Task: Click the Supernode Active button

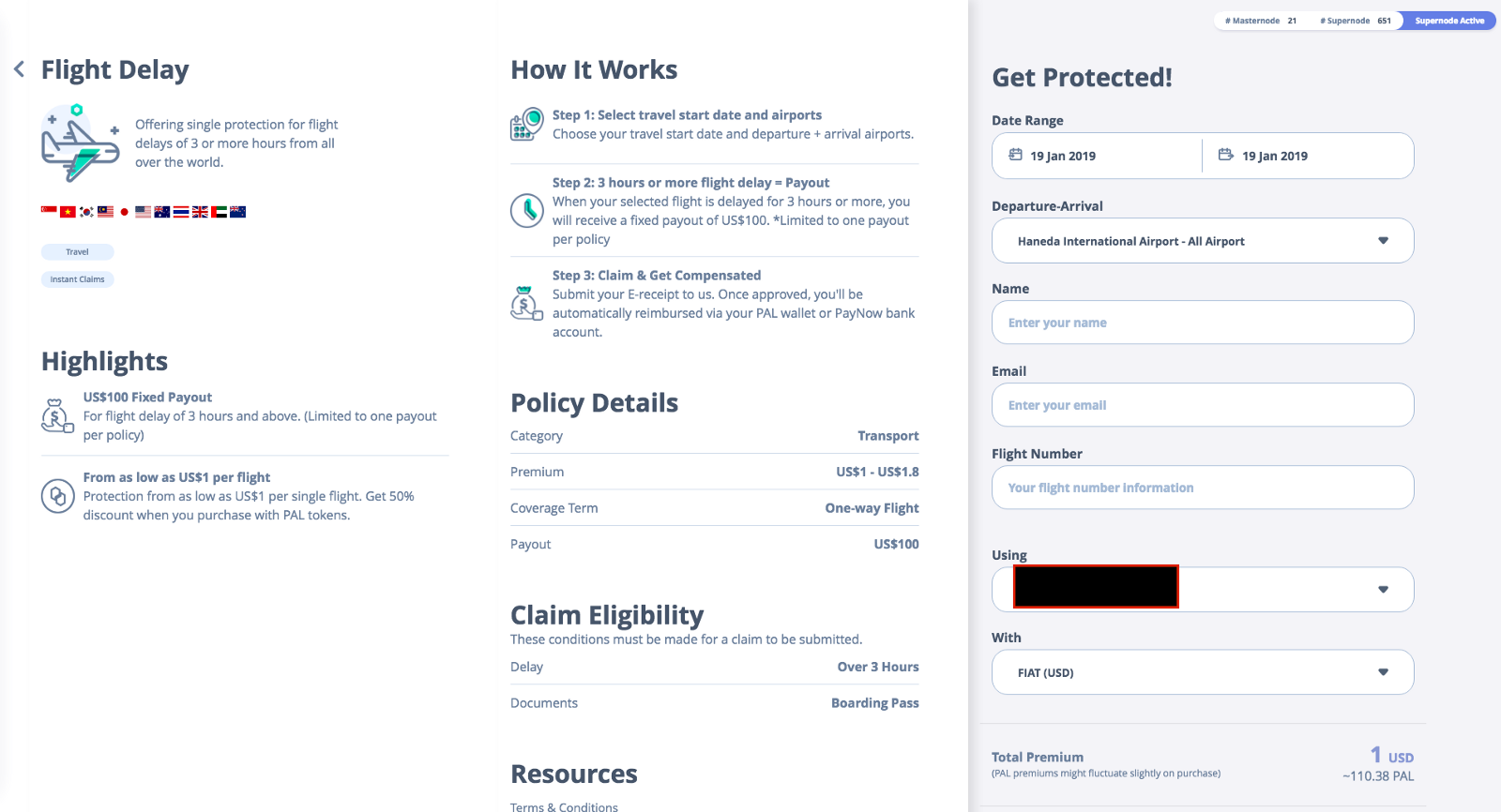Action: (x=1448, y=21)
